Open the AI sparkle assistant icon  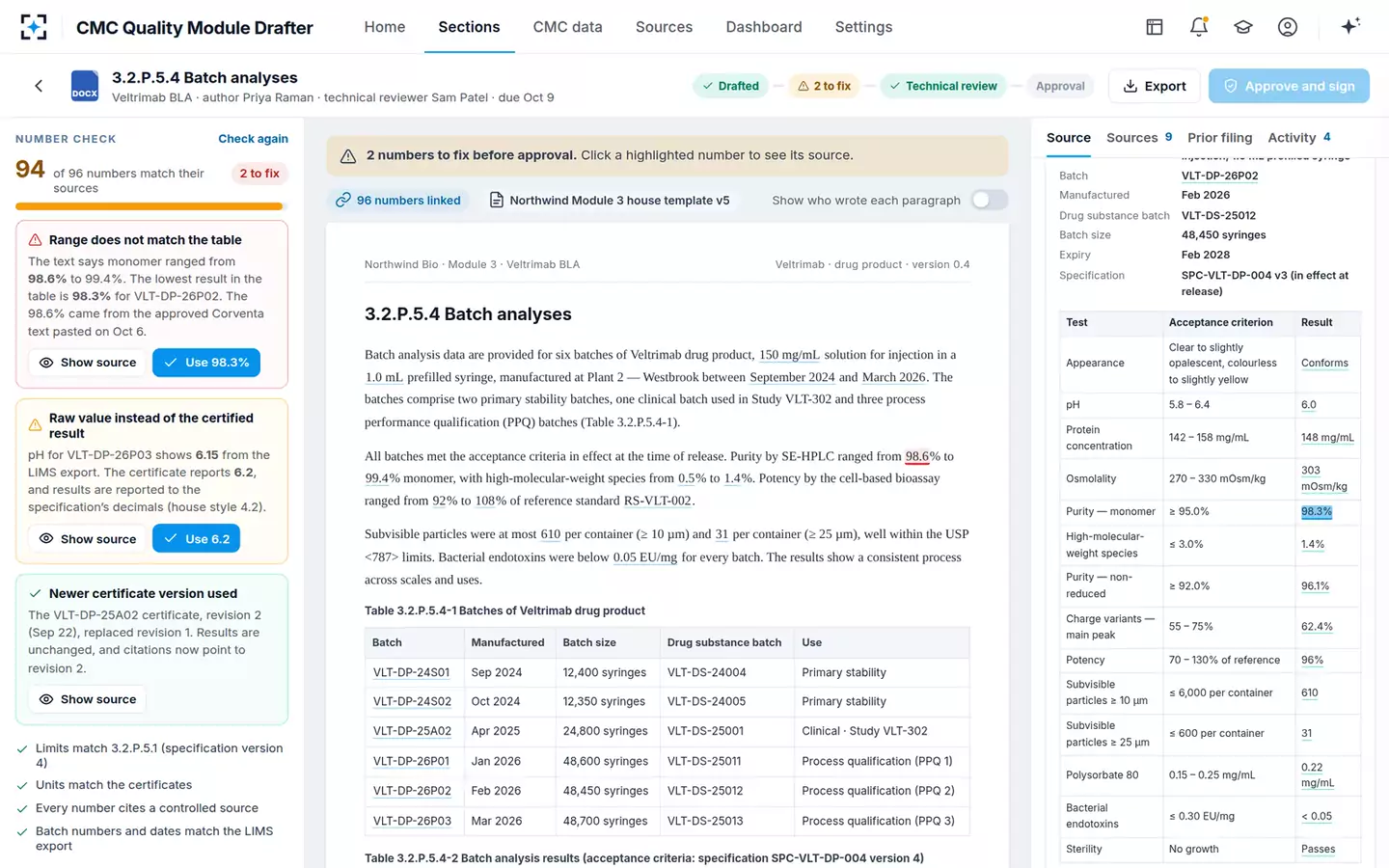click(1350, 26)
